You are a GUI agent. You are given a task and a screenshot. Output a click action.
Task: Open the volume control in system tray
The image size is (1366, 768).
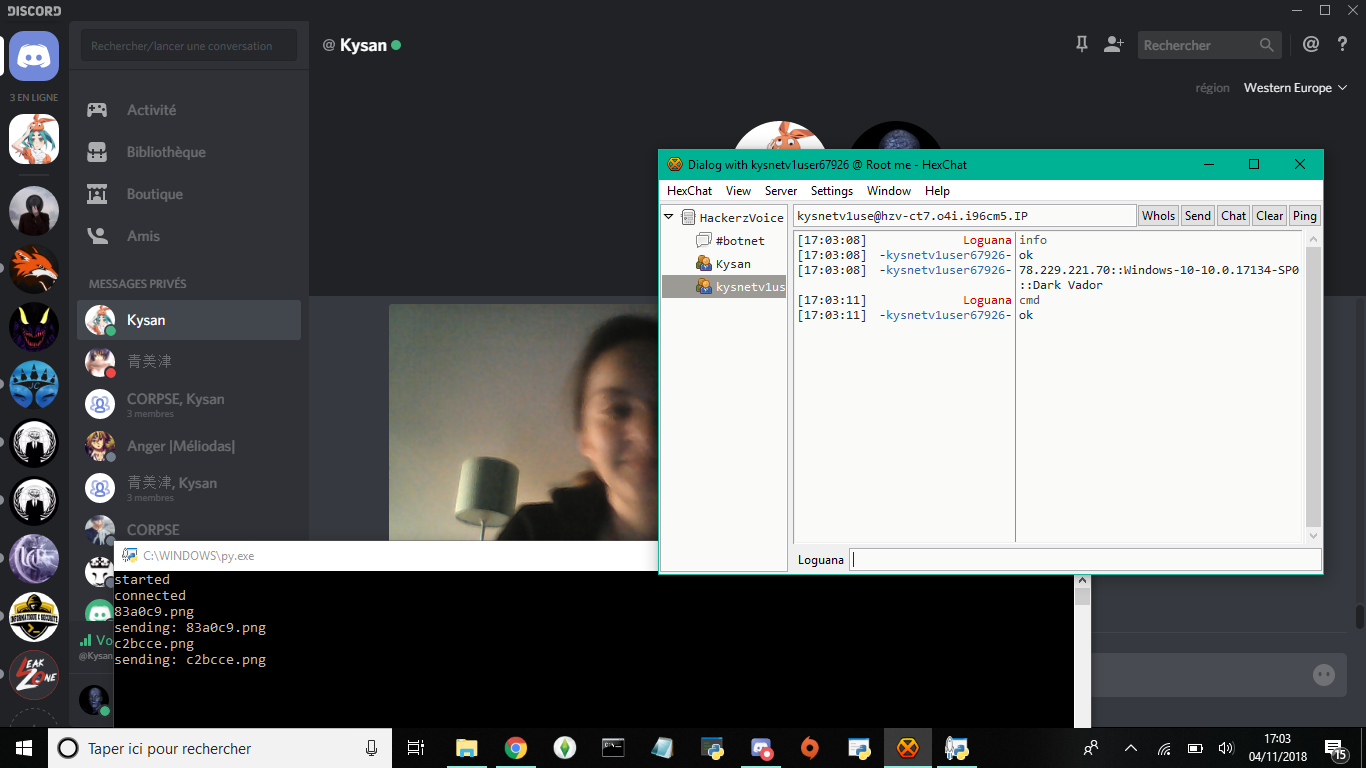(x=1226, y=748)
